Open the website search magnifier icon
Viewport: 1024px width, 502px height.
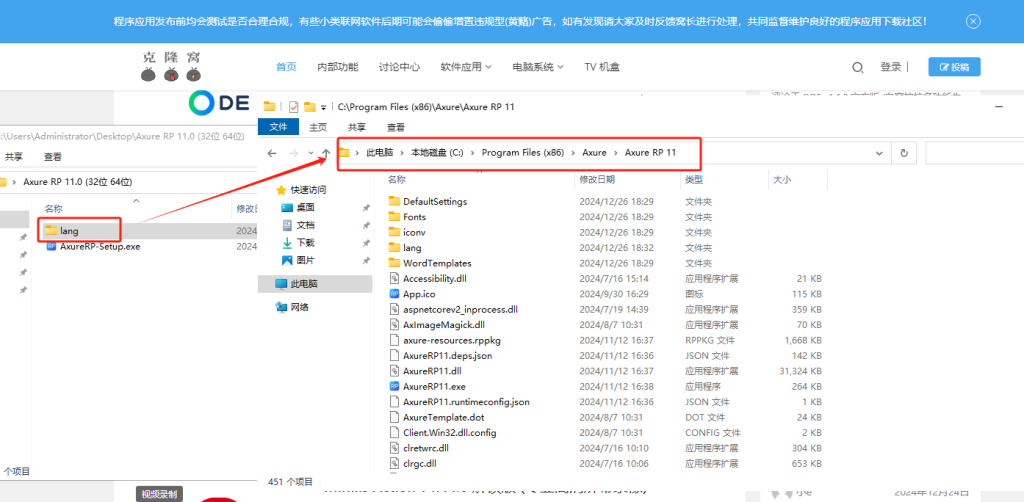pos(858,67)
